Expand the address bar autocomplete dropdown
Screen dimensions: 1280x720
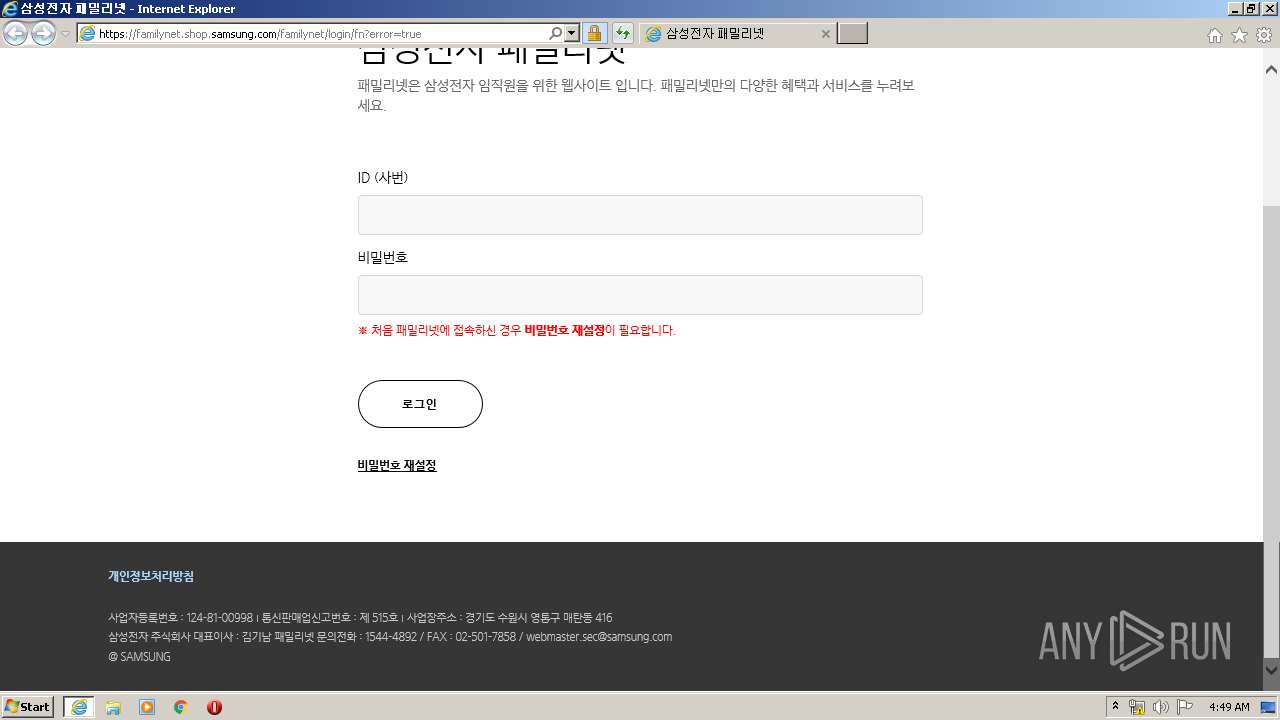point(572,34)
